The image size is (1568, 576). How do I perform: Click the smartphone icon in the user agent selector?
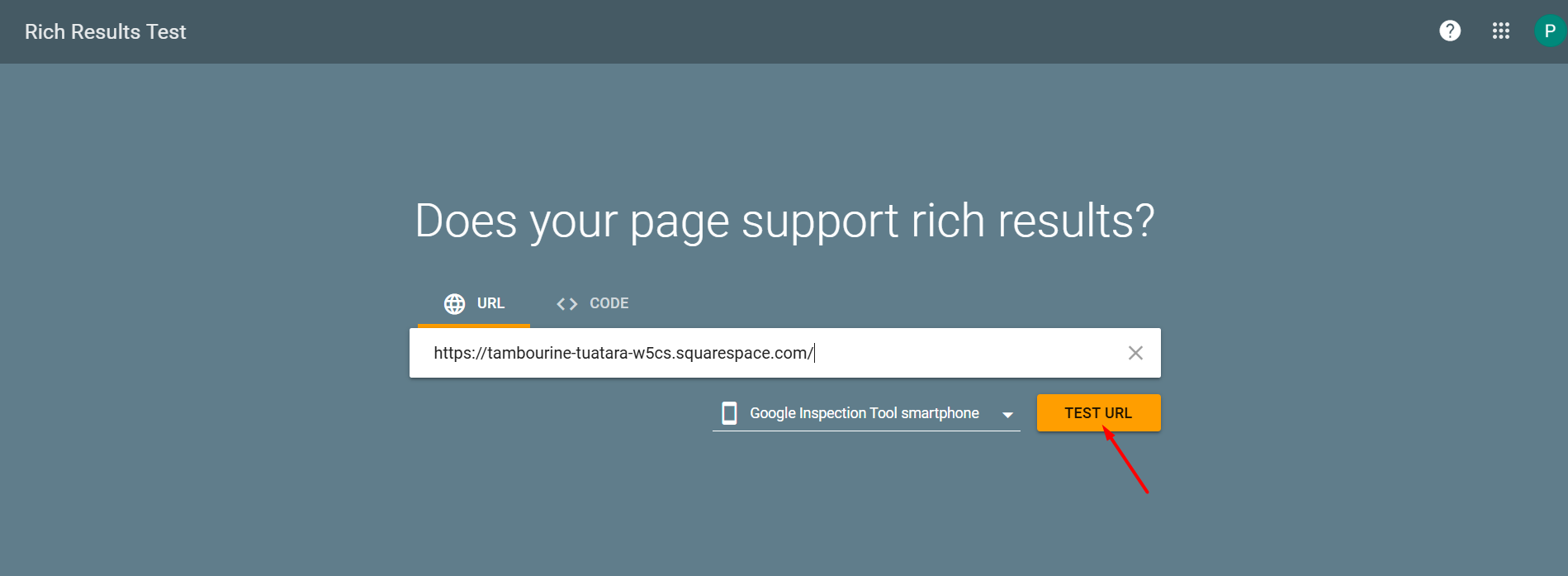(729, 413)
